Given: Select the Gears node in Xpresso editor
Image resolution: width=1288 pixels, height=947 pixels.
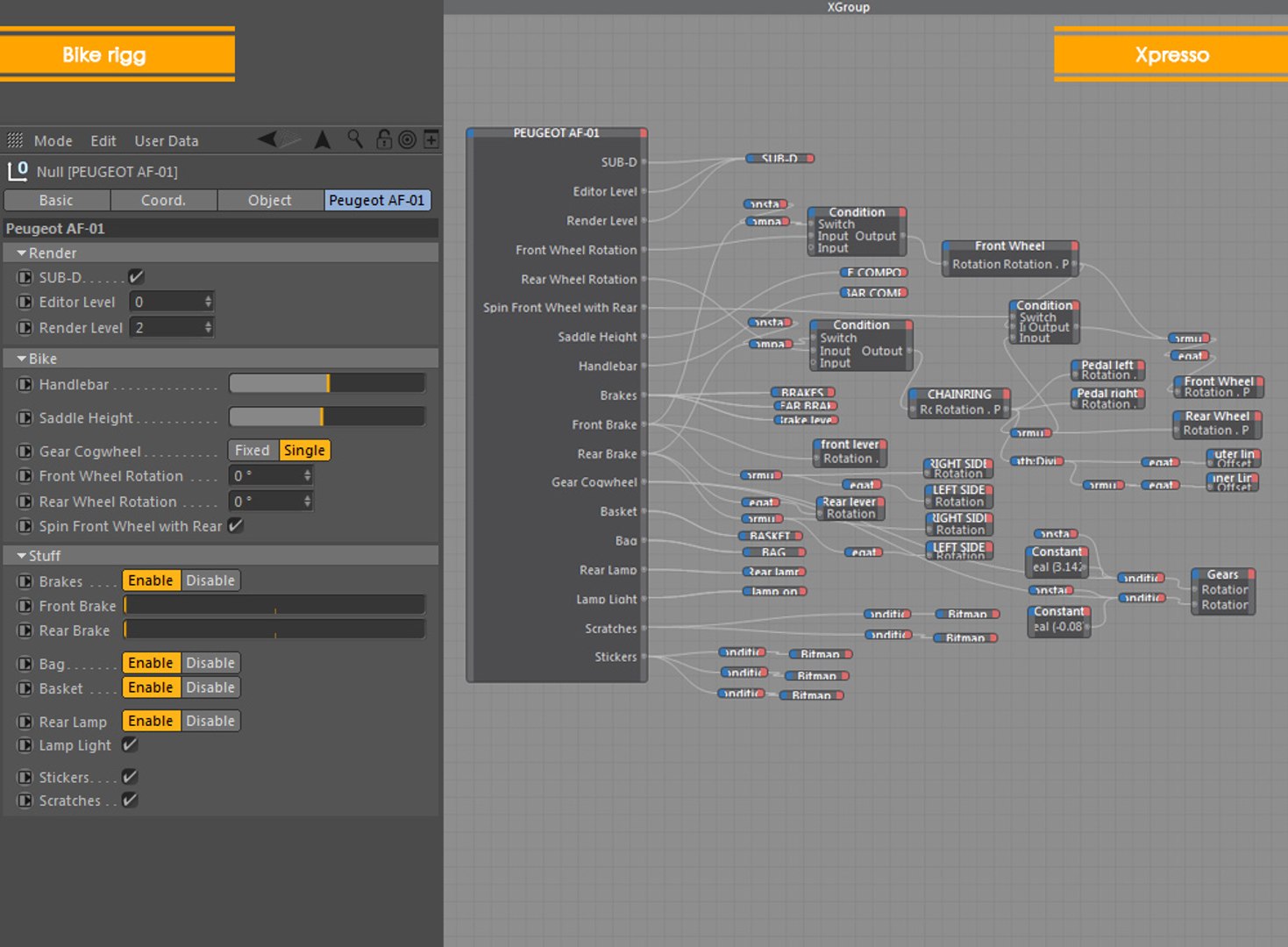Looking at the screenshot, I should (1223, 591).
